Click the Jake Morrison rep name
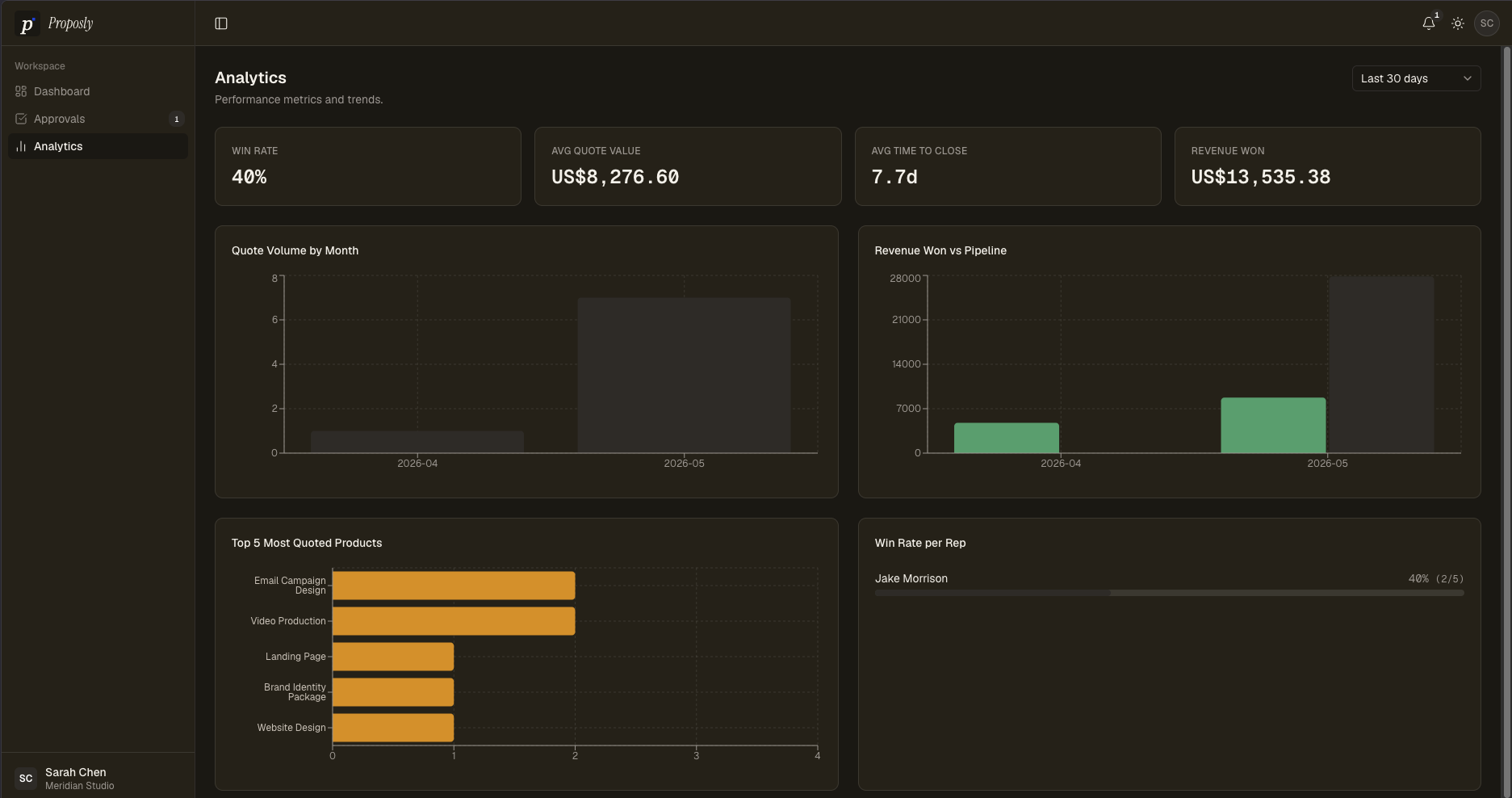Viewport: 1512px width, 798px height. point(911,578)
